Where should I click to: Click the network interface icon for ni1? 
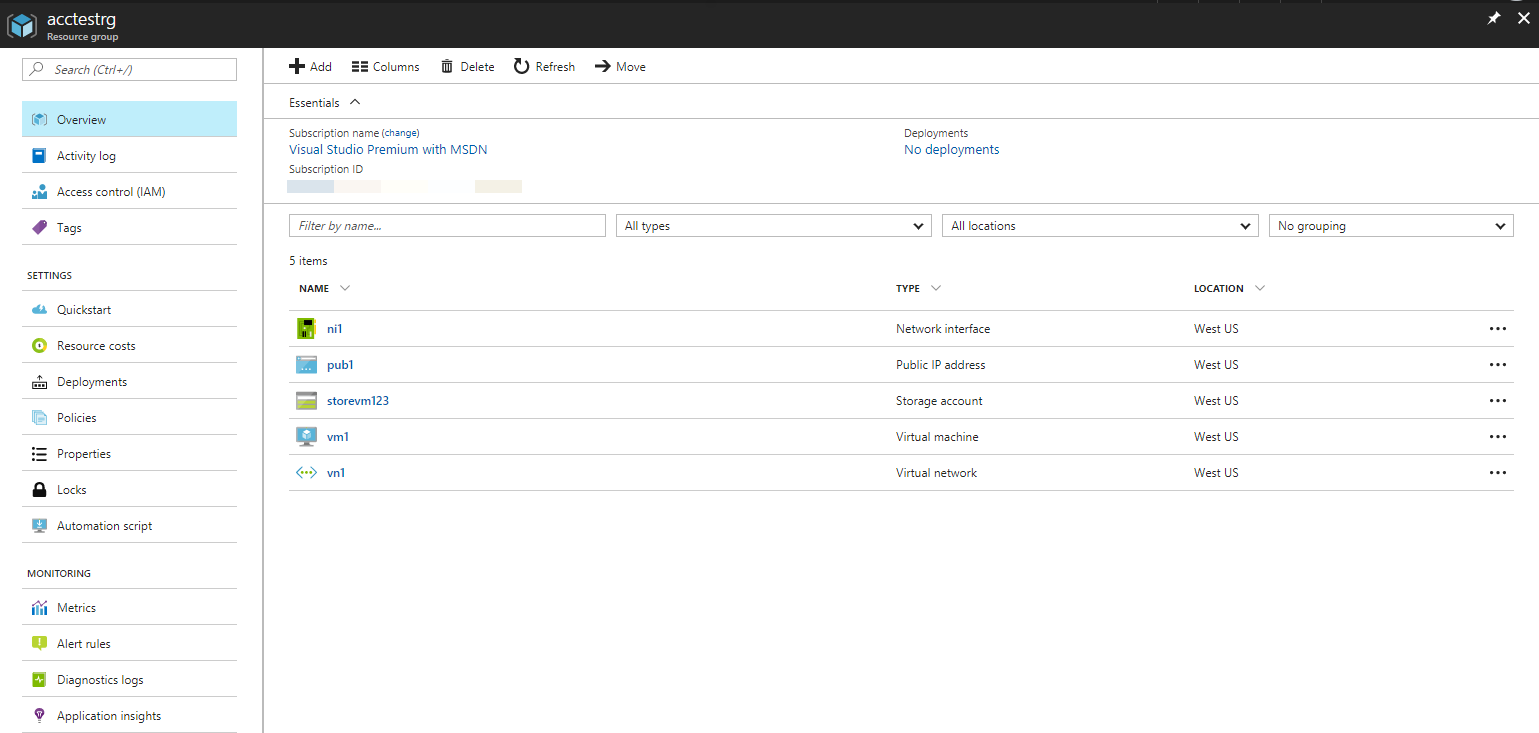point(306,329)
